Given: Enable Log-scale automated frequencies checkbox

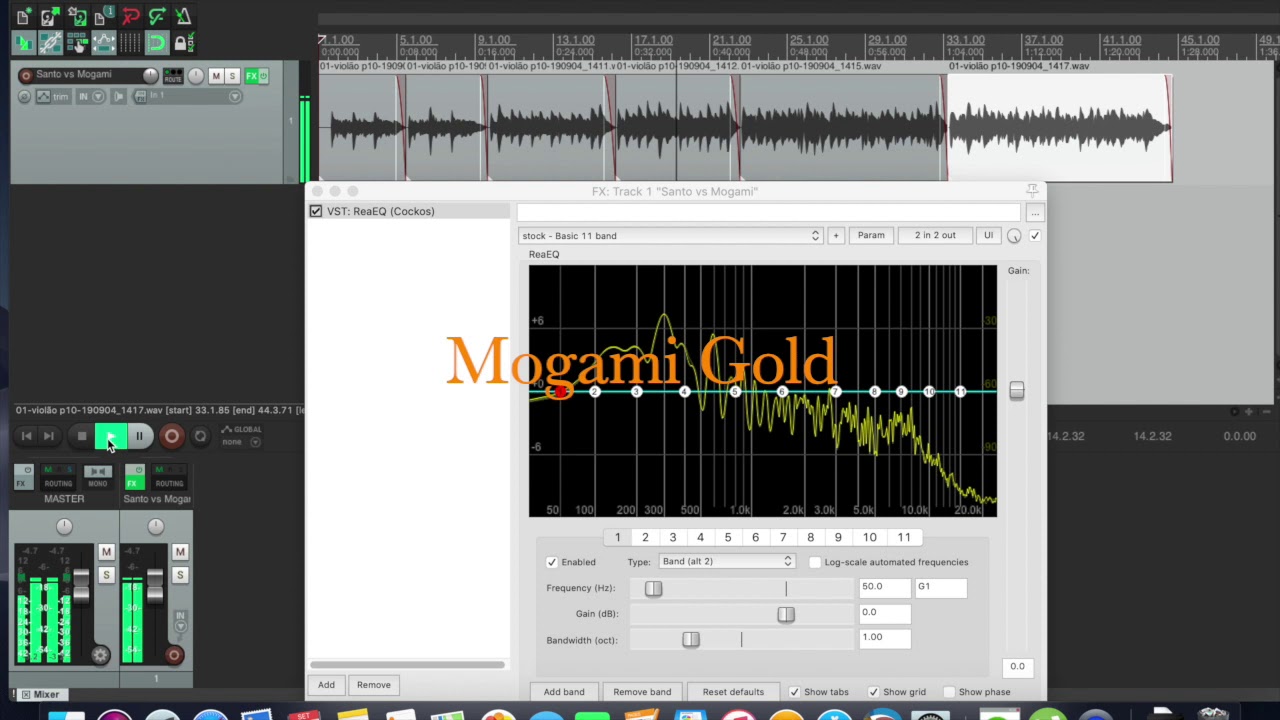Looking at the screenshot, I should pos(815,562).
